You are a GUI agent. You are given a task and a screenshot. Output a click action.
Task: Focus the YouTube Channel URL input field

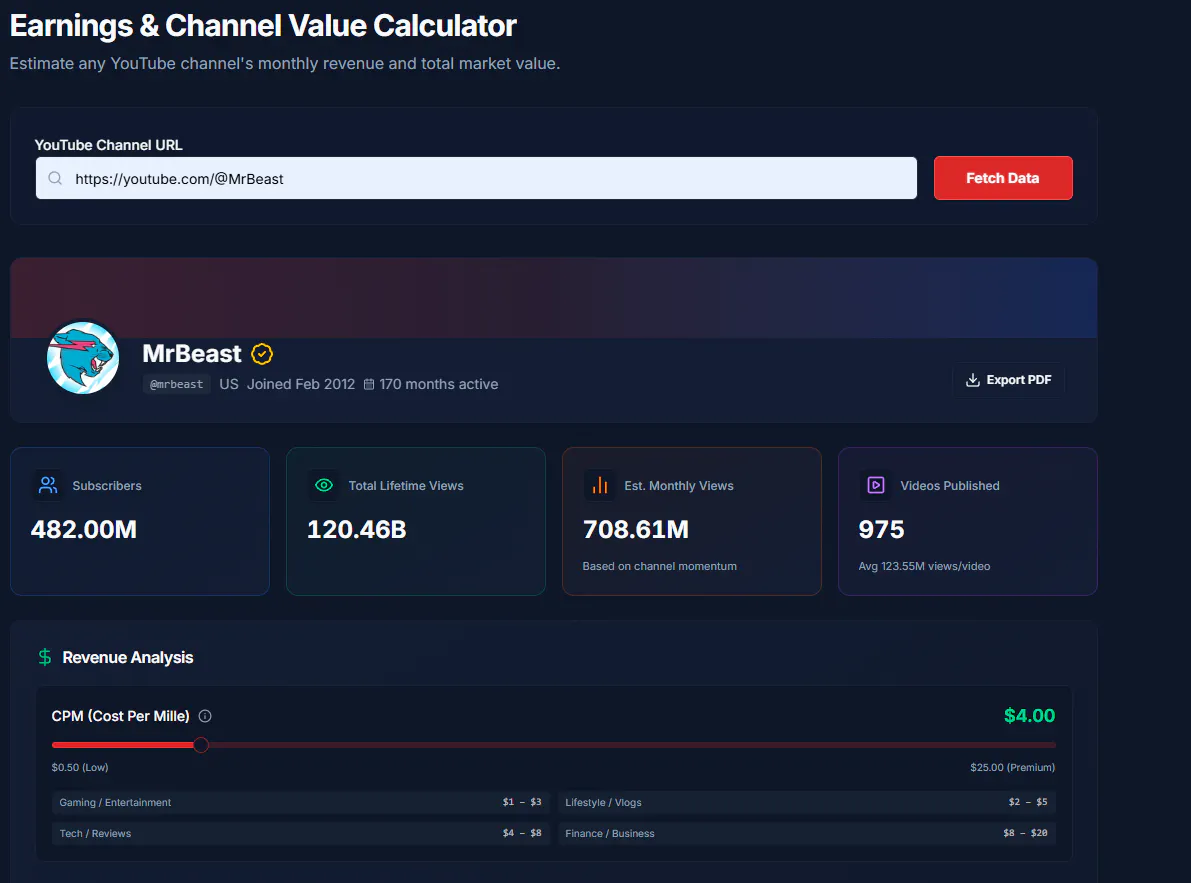pyautogui.click(x=476, y=178)
